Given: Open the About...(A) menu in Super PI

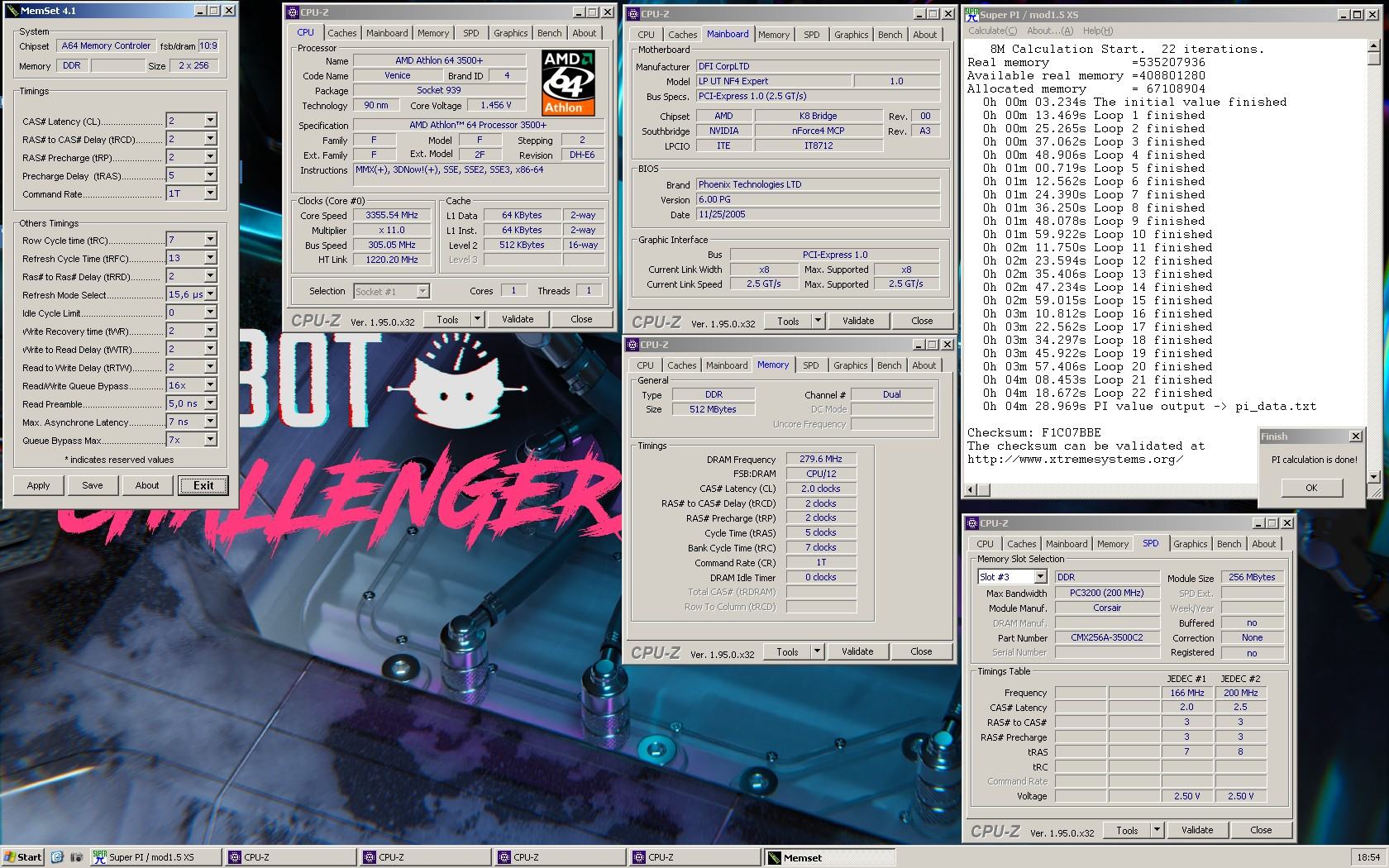Looking at the screenshot, I should [1050, 31].
